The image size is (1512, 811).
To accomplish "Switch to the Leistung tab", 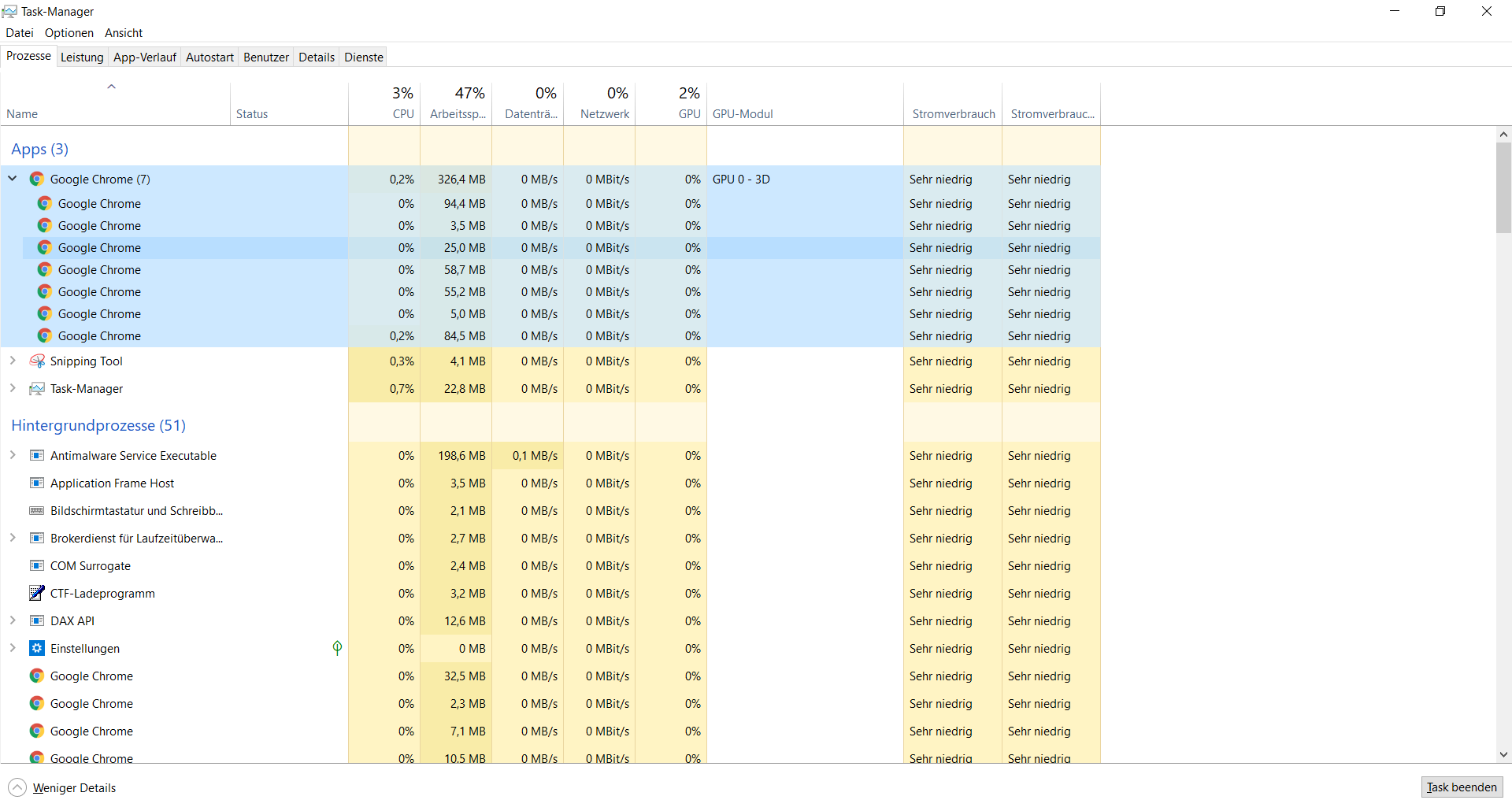I will [82, 57].
